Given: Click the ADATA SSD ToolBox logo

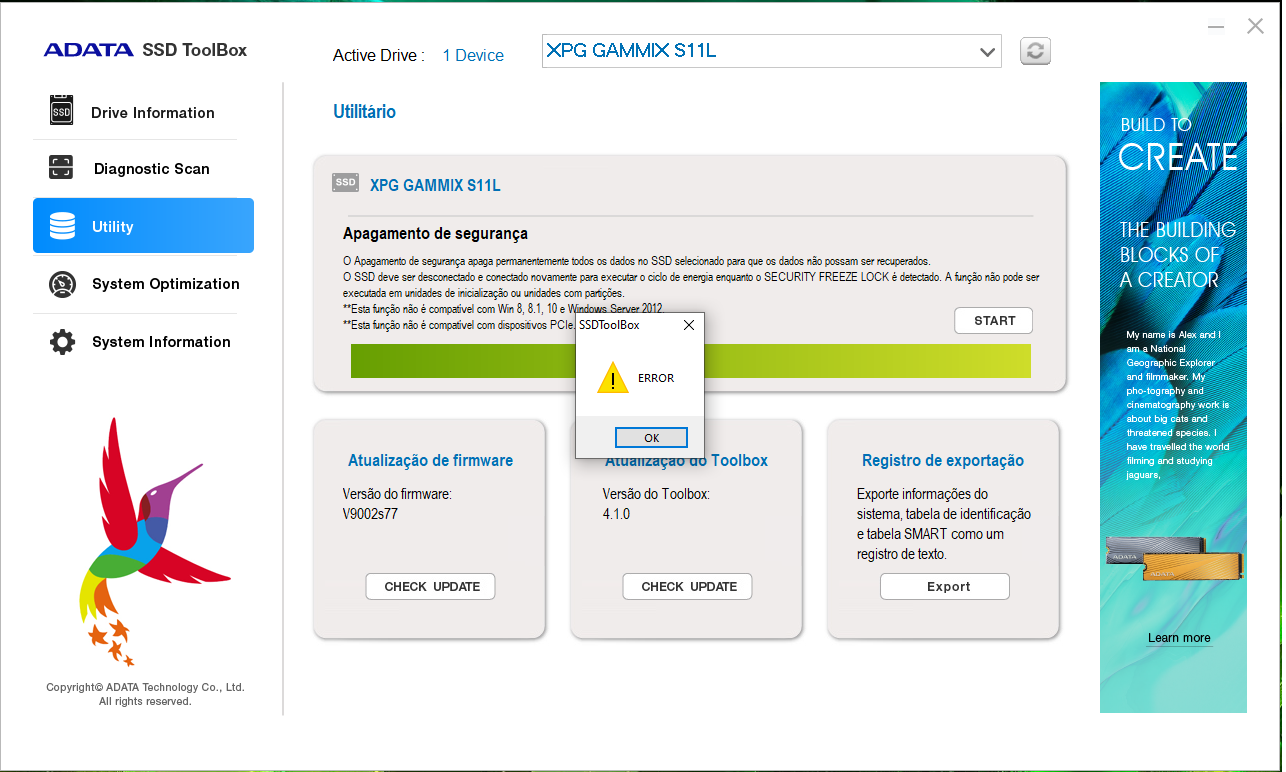Looking at the screenshot, I should (145, 50).
